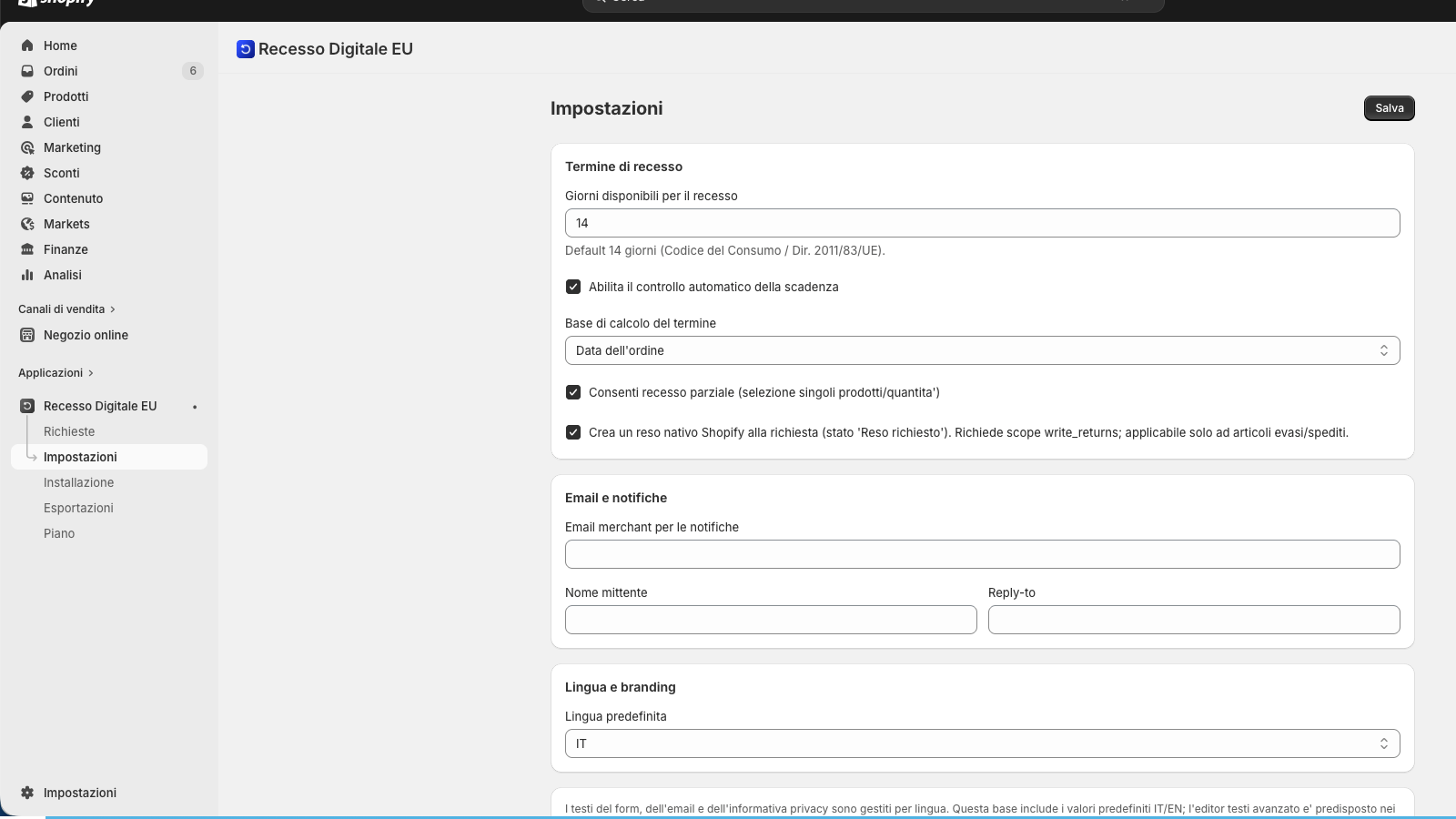Click the Prodotti tag icon
The image size is (1456, 819).
(x=27, y=96)
